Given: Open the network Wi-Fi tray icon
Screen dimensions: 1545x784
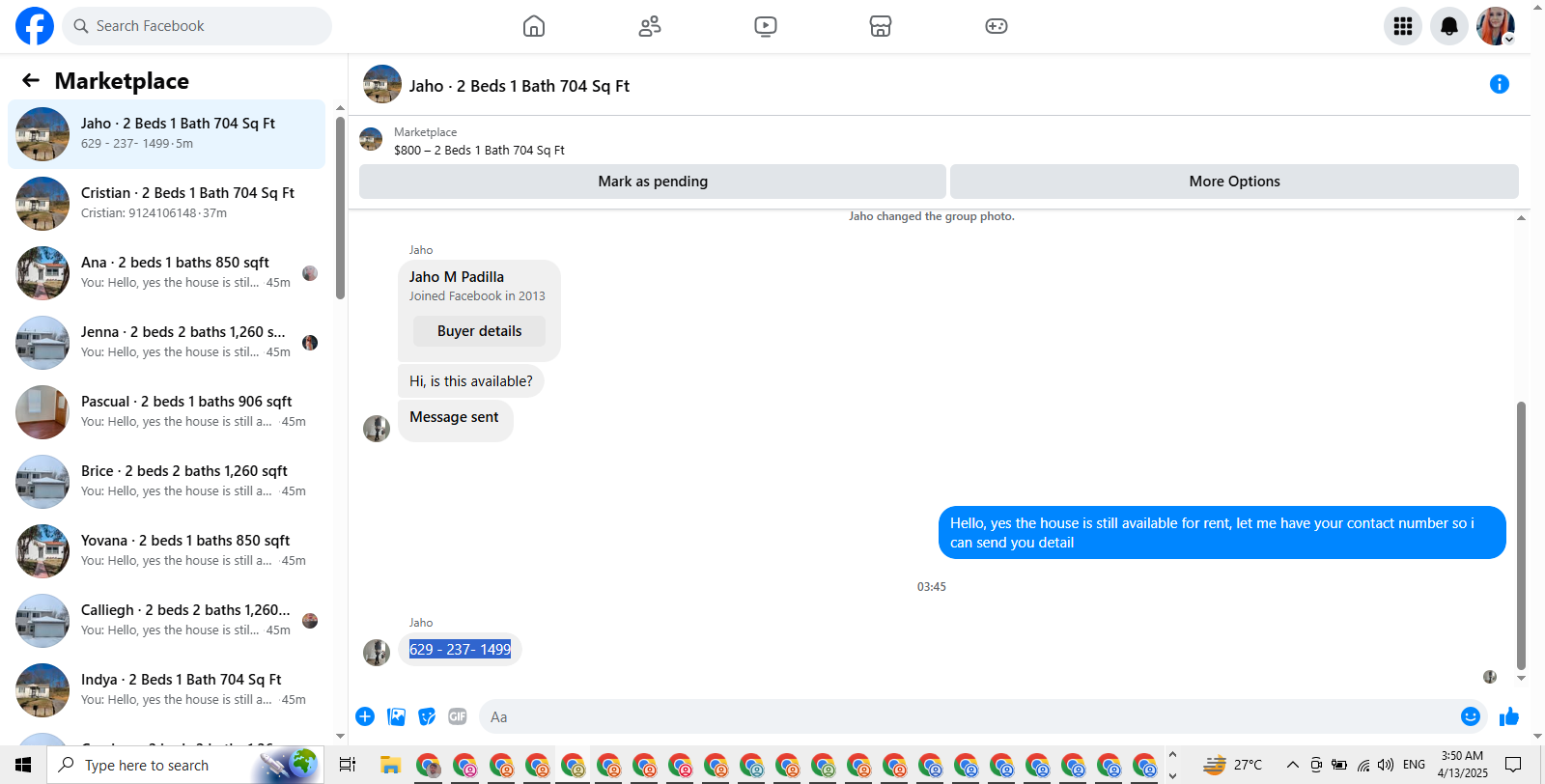Looking at the screenshot, I should [1362, 765].
